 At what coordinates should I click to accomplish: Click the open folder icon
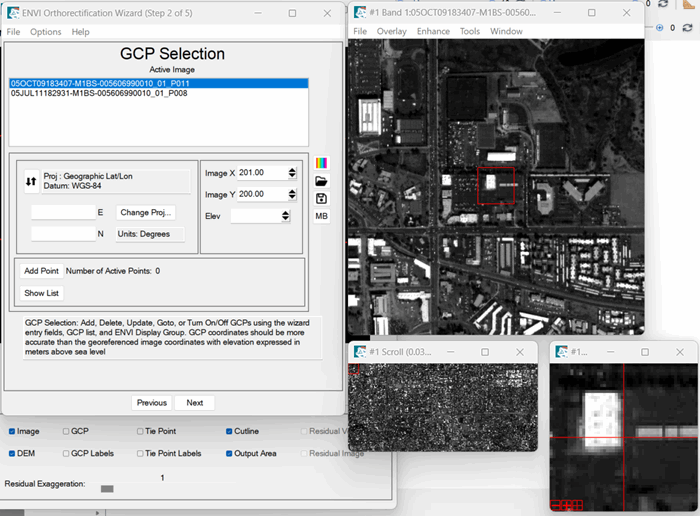pyautogui.click(x=321, y=181)
